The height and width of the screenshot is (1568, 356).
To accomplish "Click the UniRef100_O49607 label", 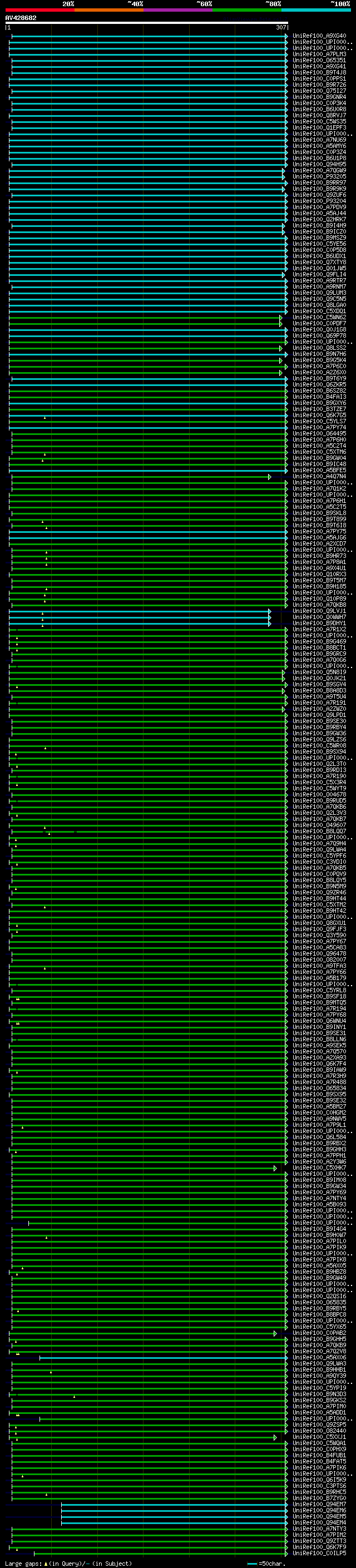I will click(319, 825).
